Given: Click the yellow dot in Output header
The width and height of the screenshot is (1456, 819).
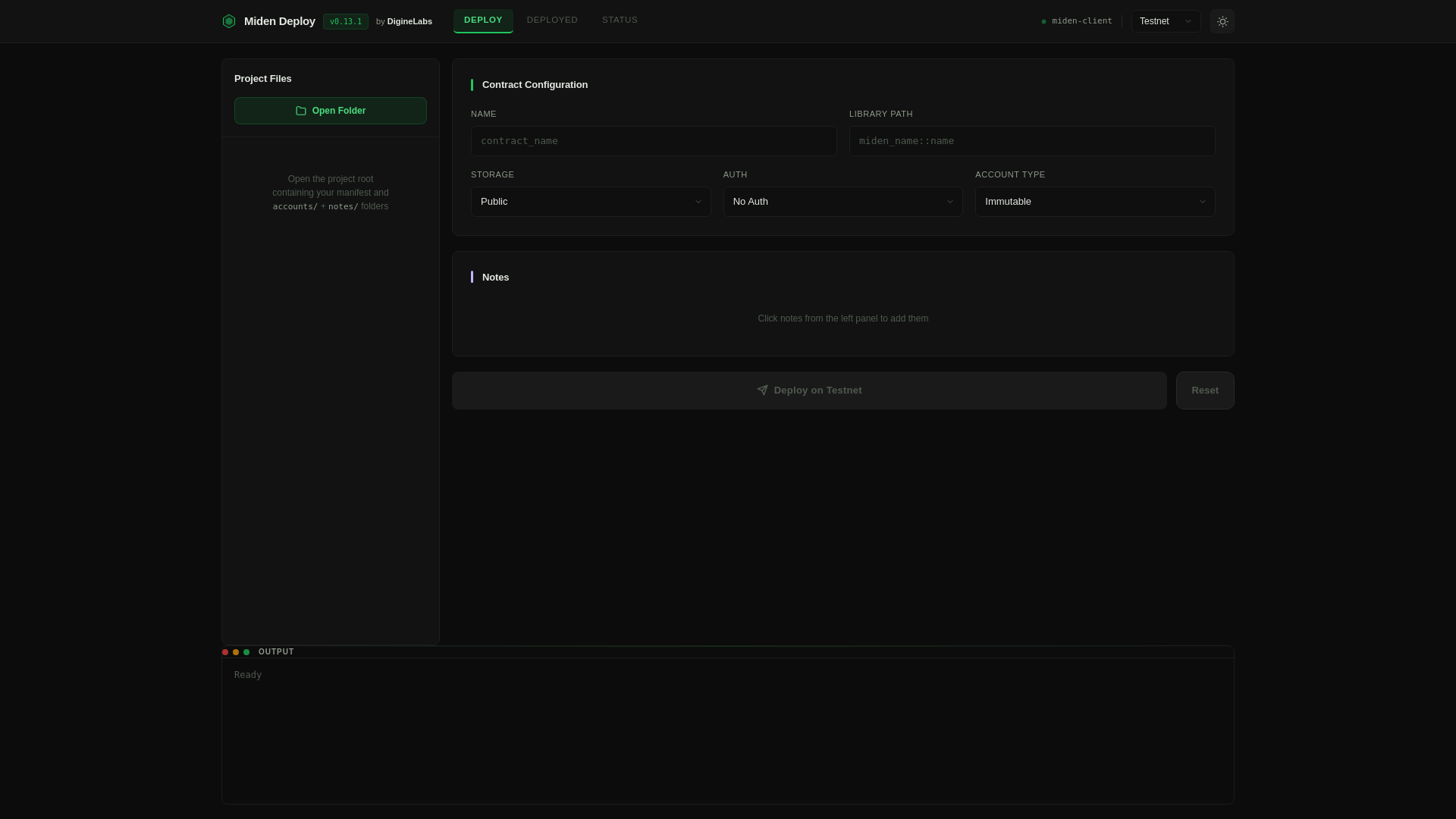Looking at the screenshot, I should coord(236,652).
